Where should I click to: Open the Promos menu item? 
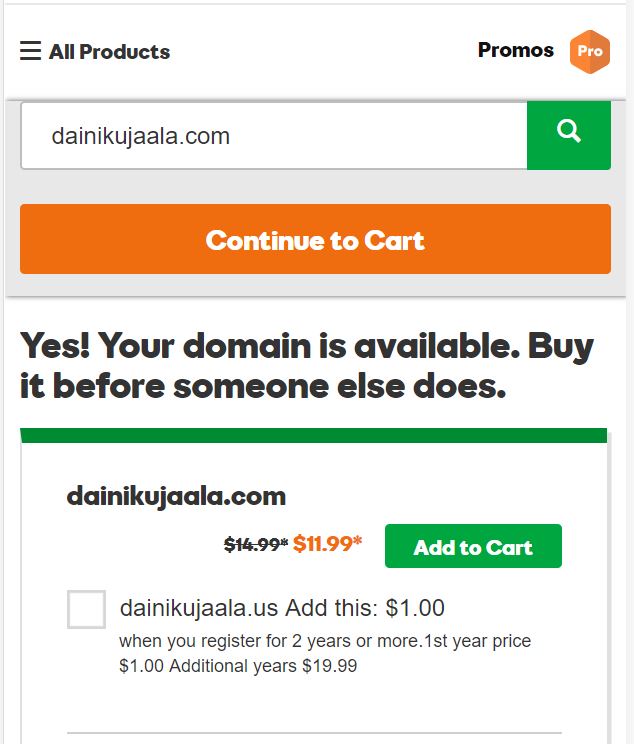515,50
